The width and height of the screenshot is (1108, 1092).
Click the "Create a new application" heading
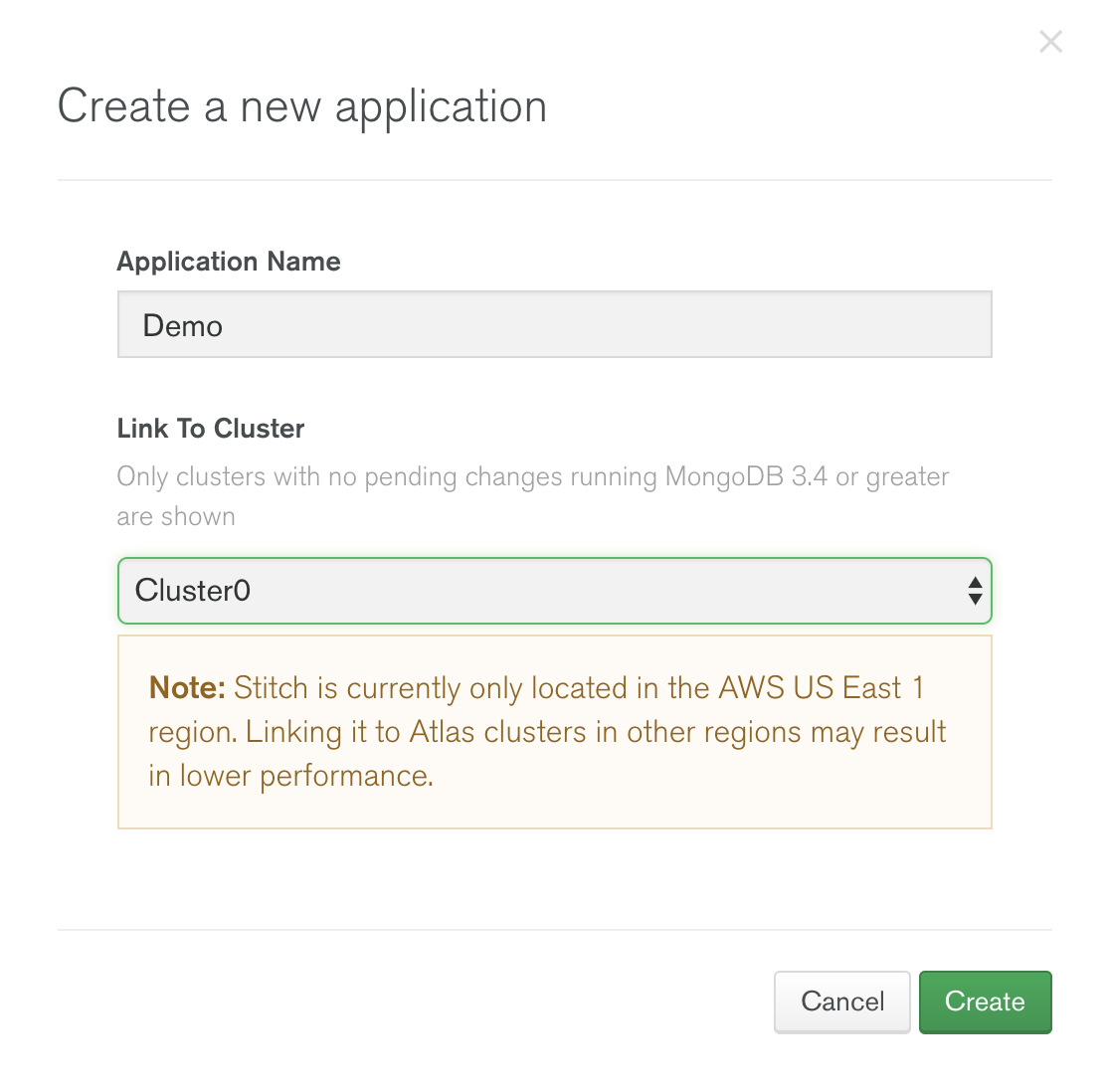point(302,107)
